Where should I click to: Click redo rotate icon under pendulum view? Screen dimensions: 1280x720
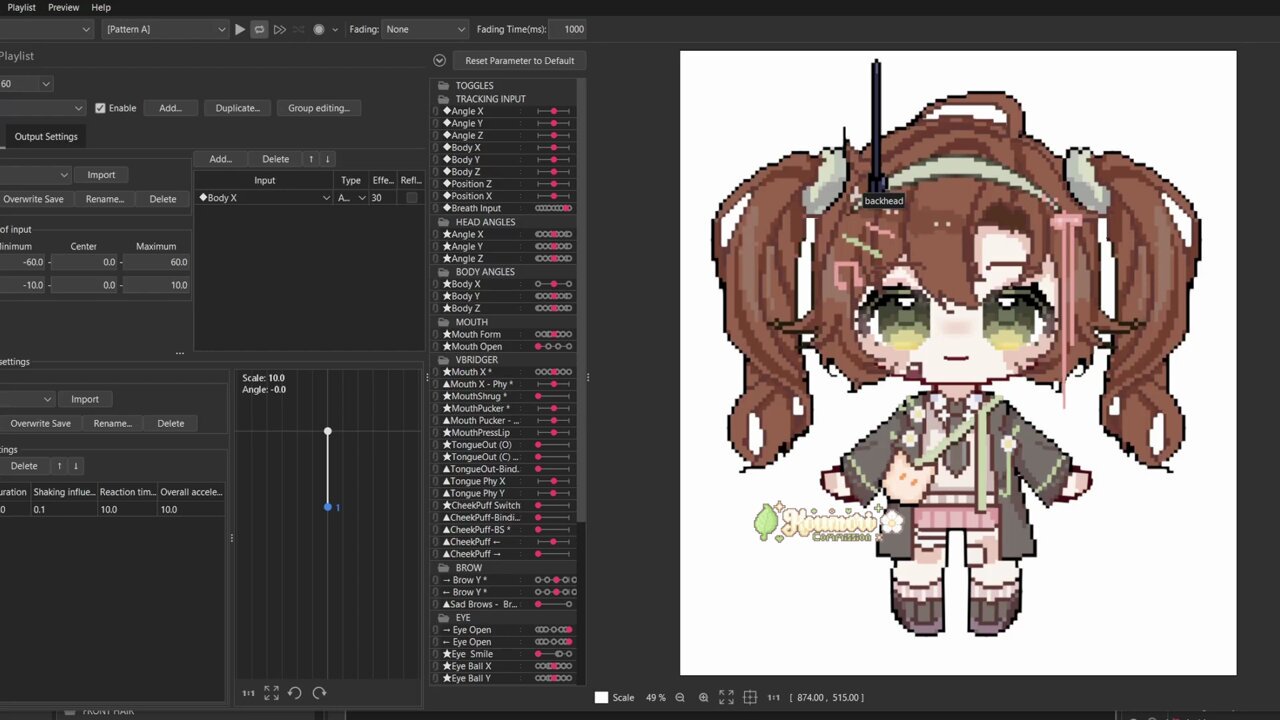pyautogui.click(x=319, y=693)
